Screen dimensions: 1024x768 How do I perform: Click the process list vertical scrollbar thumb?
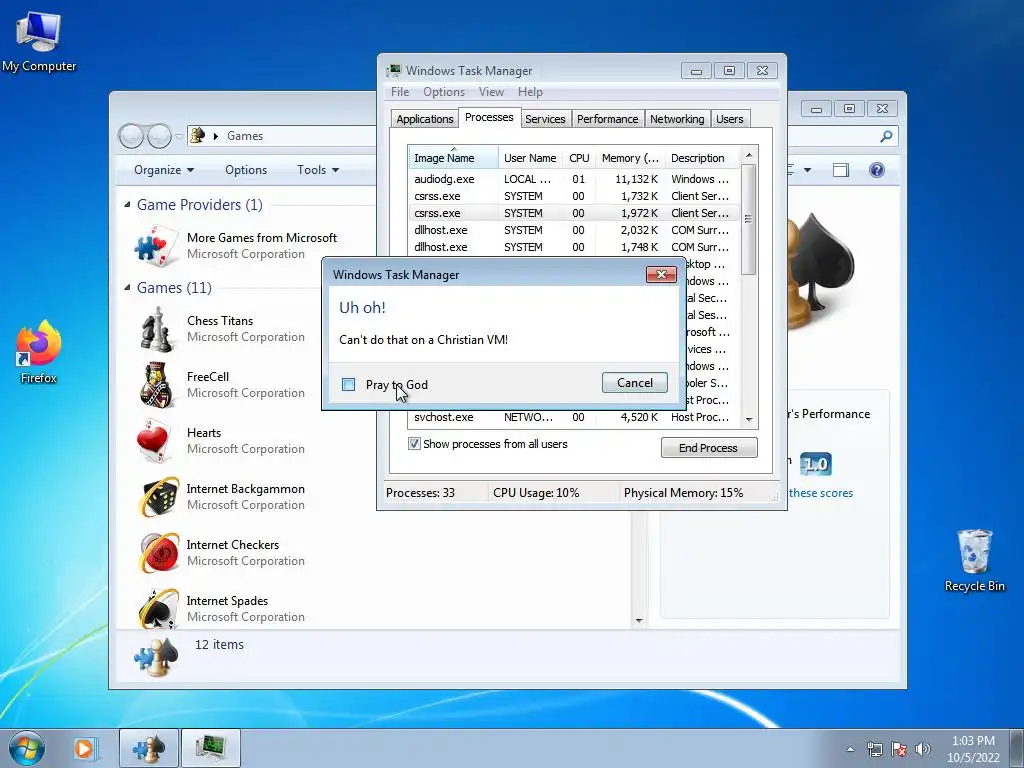click(748, 219)
